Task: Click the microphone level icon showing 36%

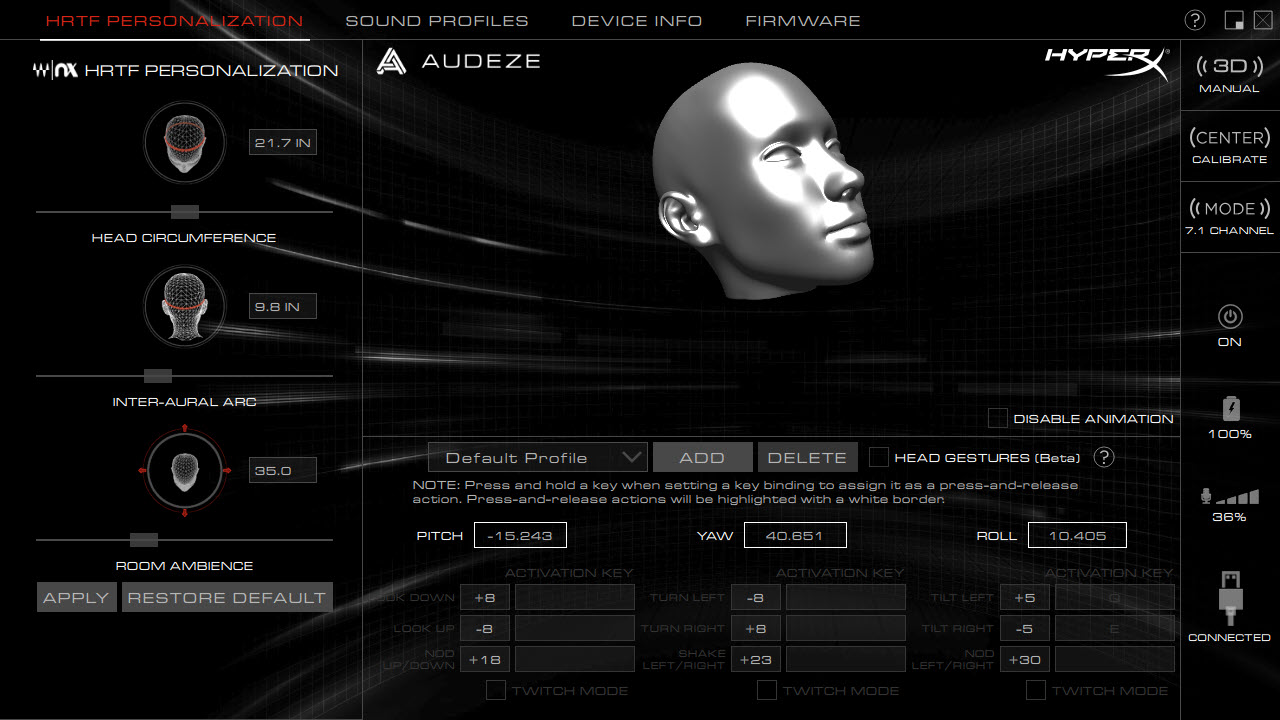Action: point(1229,496)
